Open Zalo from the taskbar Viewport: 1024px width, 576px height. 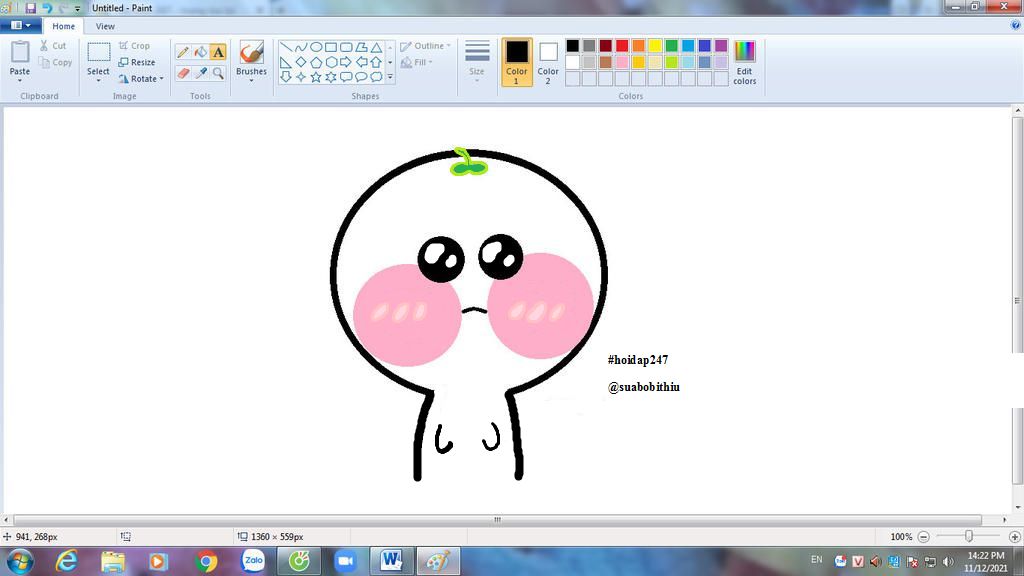[253, 561]
